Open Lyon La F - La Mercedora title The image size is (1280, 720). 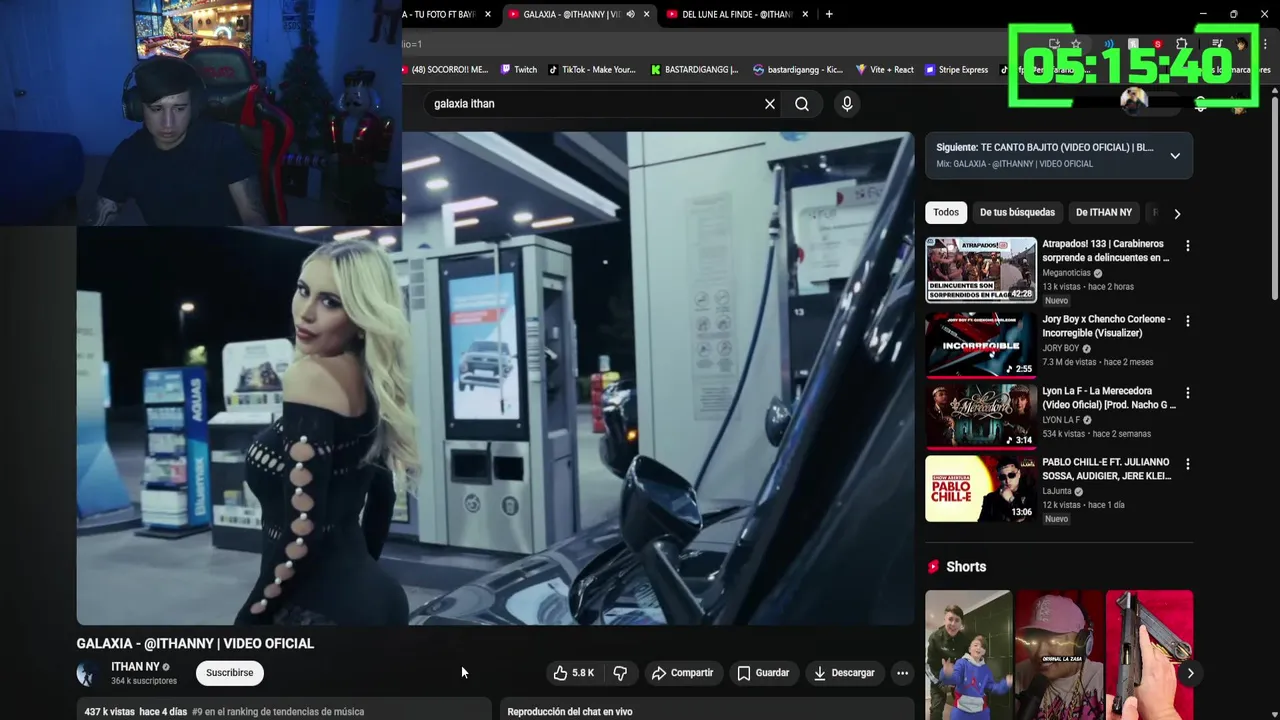click(1108, 398)
